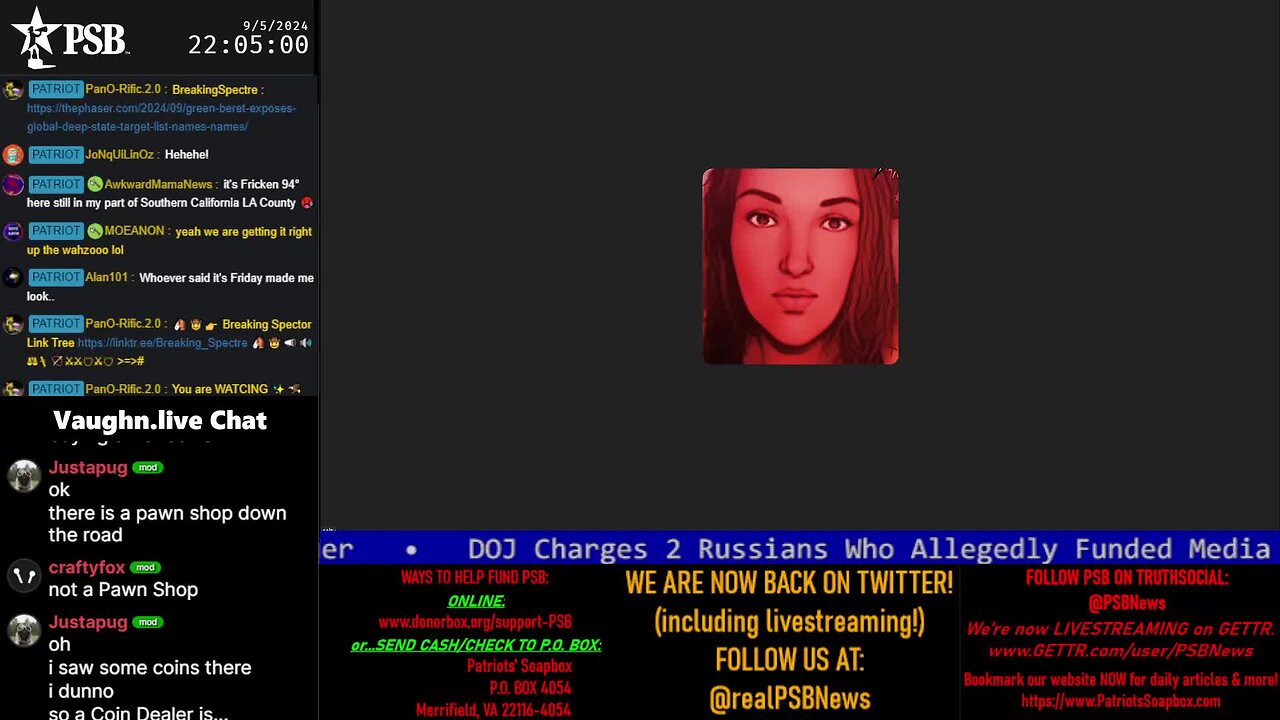The height and width of the screenshot is (720, 1280).
Task: Open the www.PatriotsSoapbox.com website link
Action: [x=1121, y=701]
